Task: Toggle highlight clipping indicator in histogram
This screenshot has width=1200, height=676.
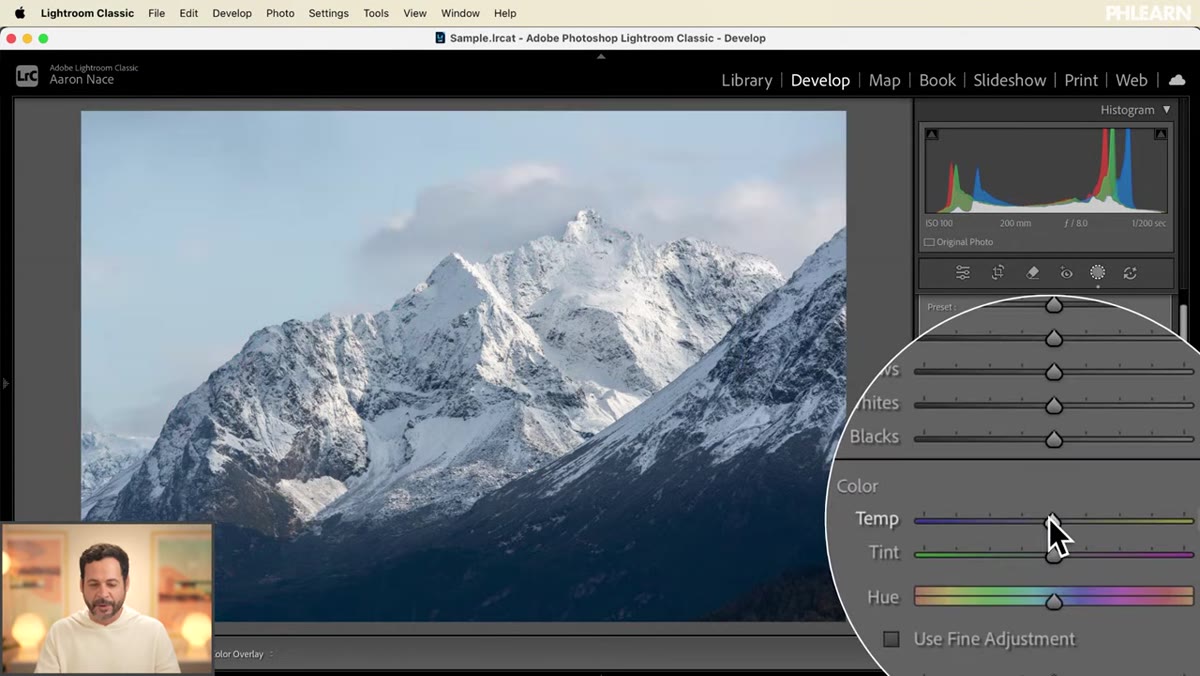Action: tap(1160, 134)
